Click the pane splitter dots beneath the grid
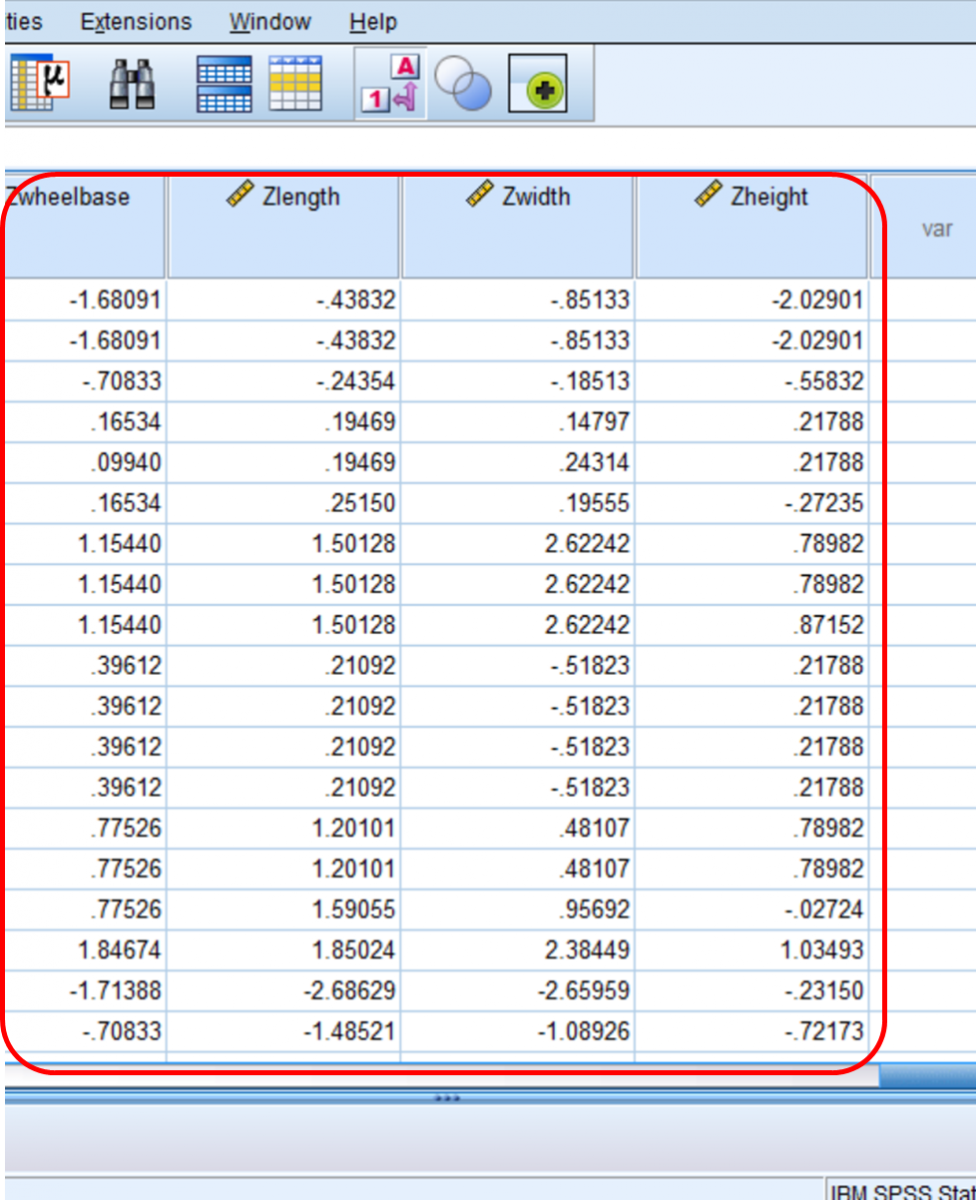976x1200 pixels. coord(448,1098)
